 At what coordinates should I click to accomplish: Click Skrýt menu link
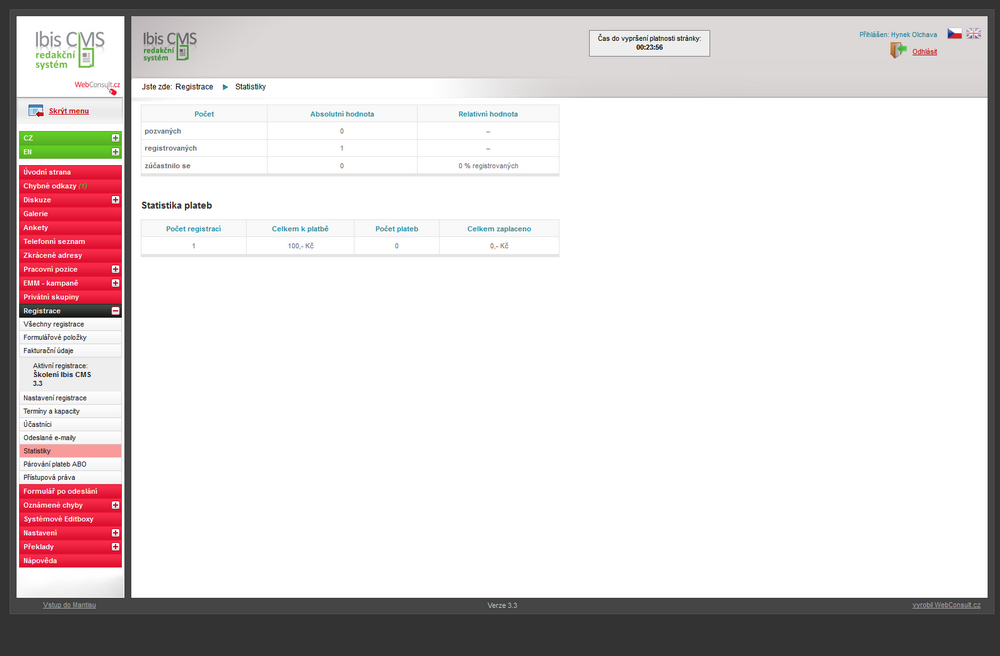(69, 111)
